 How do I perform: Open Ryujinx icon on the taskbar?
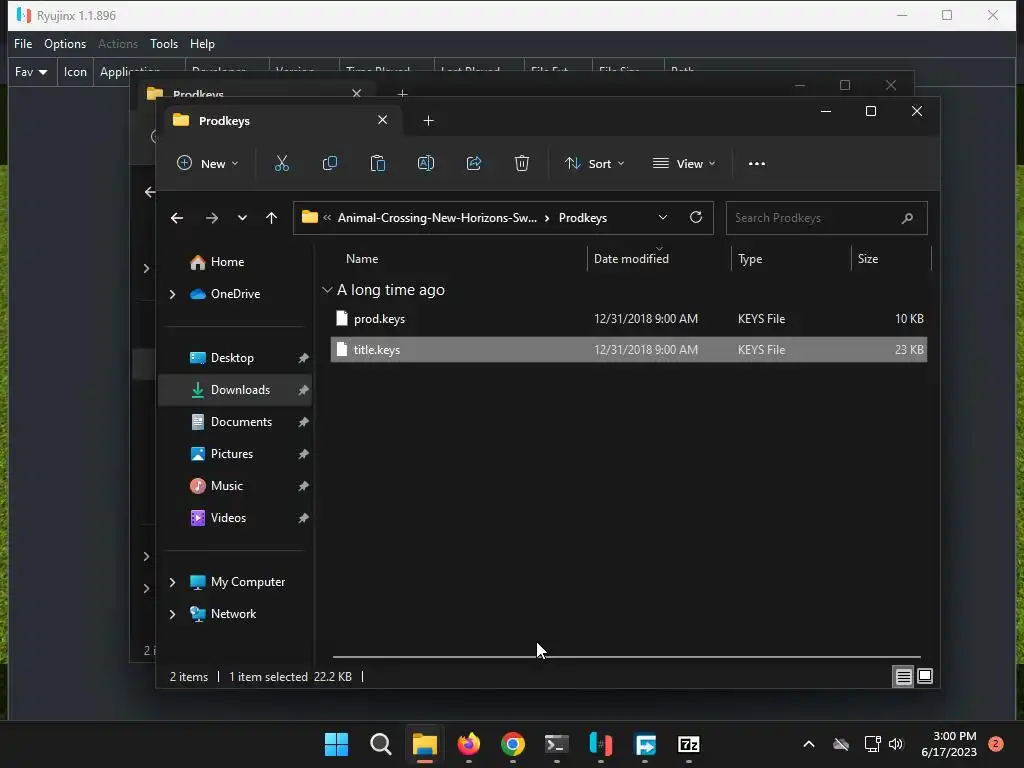coord(601,744)
